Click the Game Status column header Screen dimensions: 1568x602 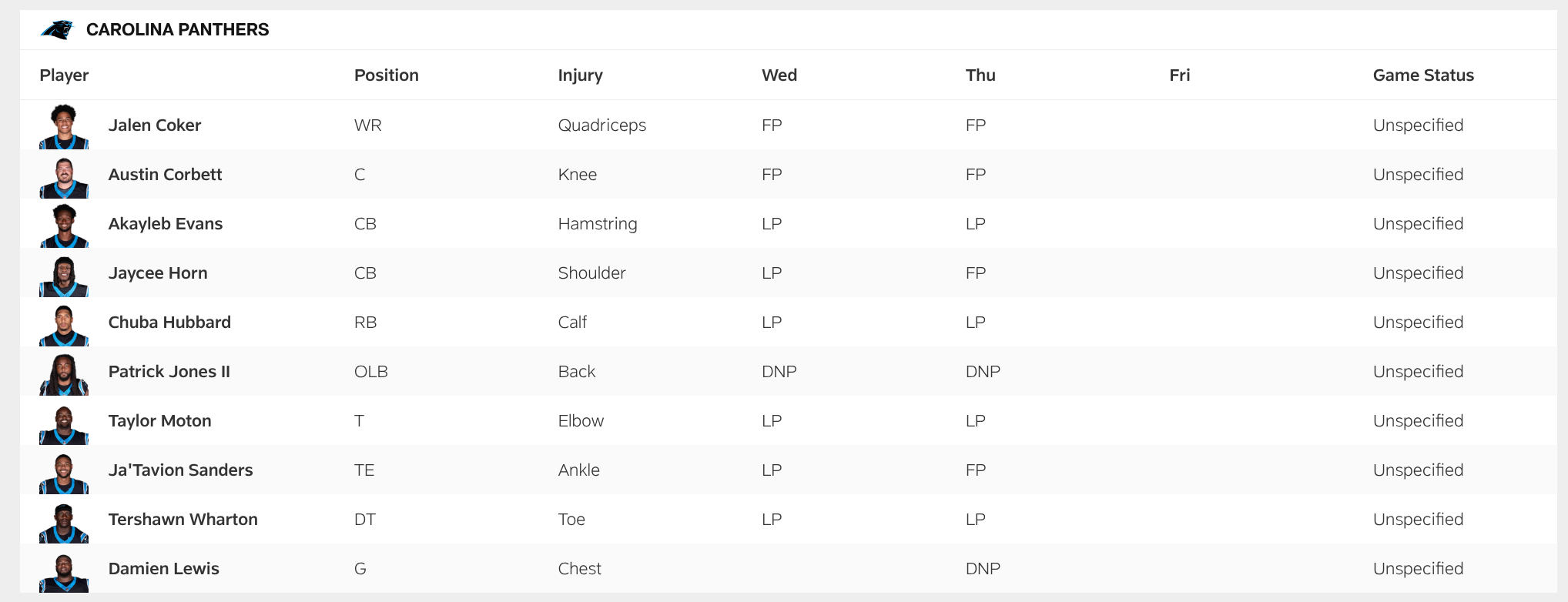(1422, 75)
